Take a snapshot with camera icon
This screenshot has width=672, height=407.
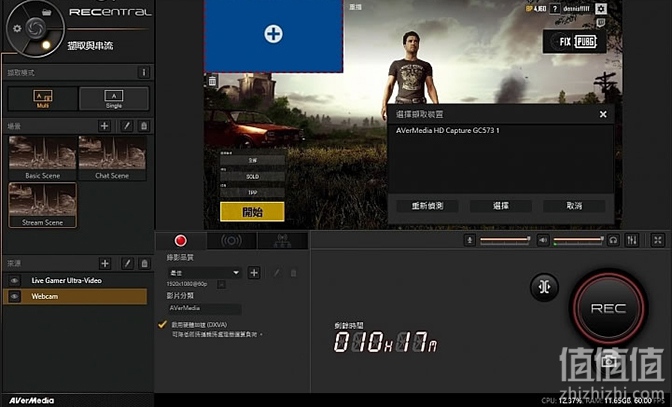609,361
